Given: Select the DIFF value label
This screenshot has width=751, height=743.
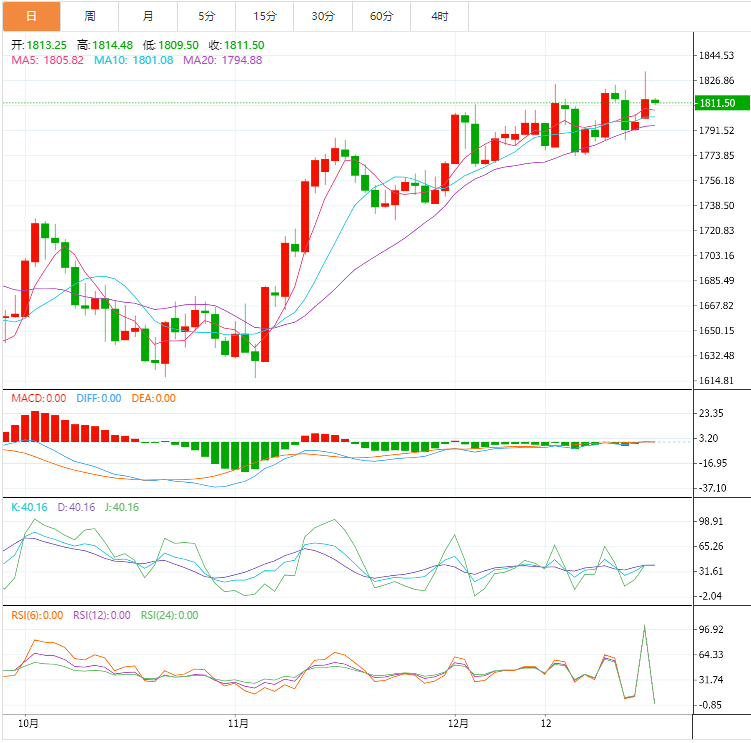Looking at the screenshot, I should coord(96,398).
